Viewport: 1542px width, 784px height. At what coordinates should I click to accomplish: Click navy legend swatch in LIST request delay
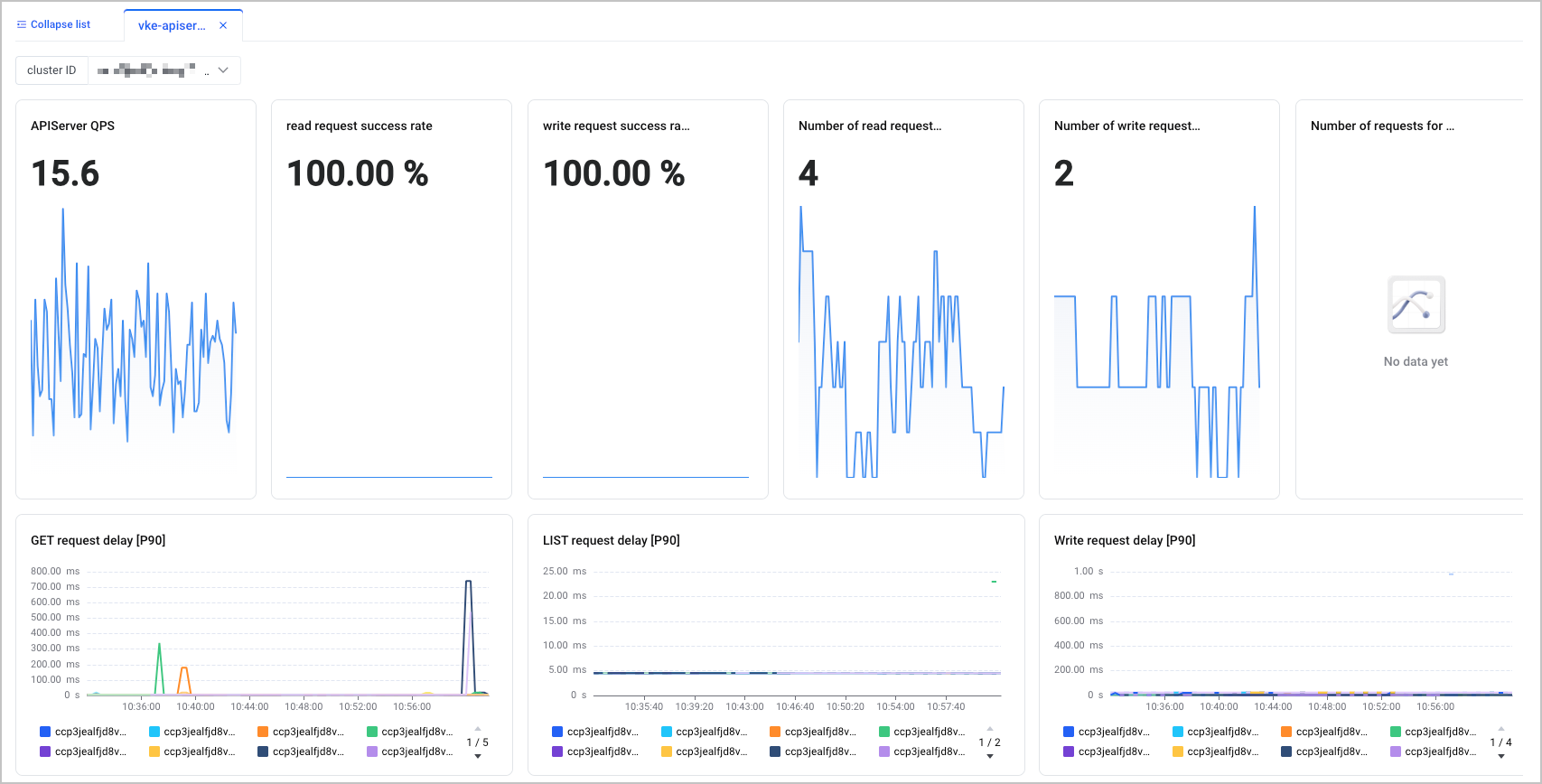(x=775, y=751)
